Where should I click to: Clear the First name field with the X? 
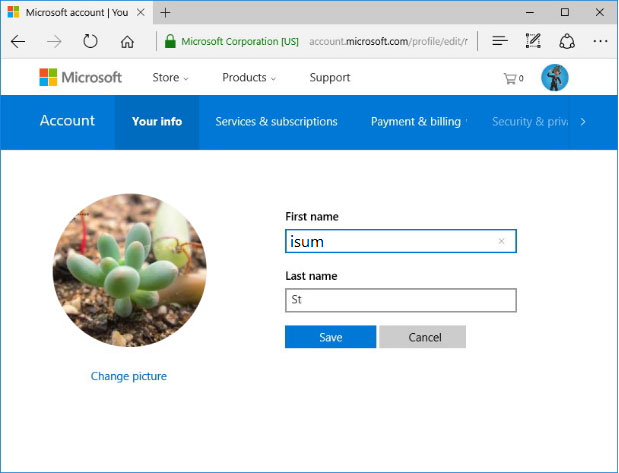coord(501,241)
